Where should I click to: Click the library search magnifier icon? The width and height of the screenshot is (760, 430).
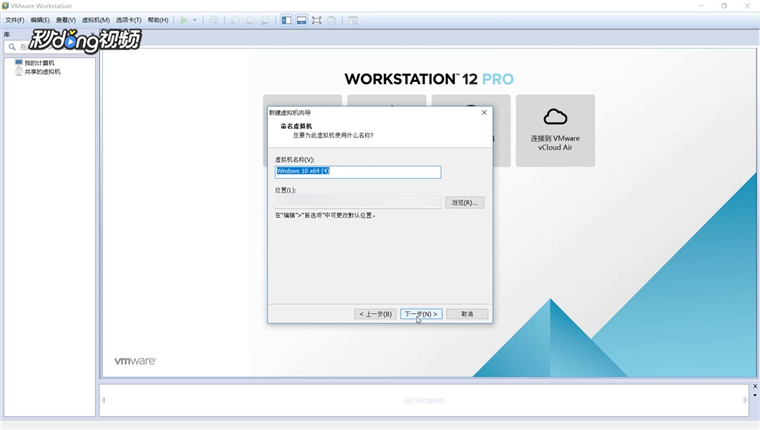(x=12, y=47)
